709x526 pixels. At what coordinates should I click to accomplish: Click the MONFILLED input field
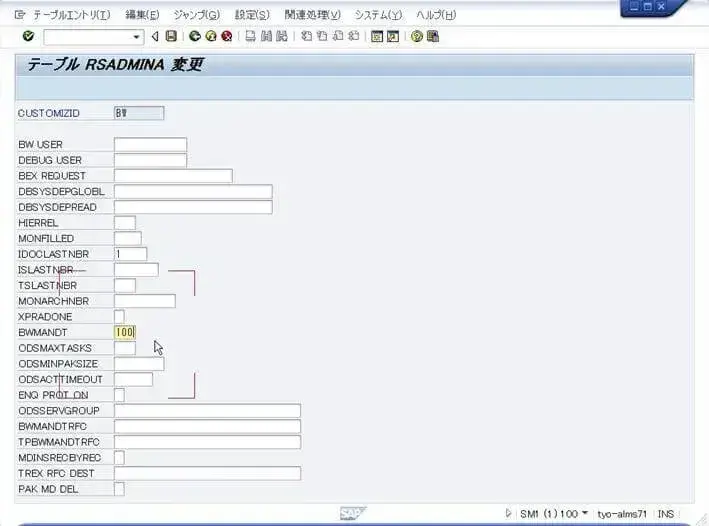coord(128,238)
